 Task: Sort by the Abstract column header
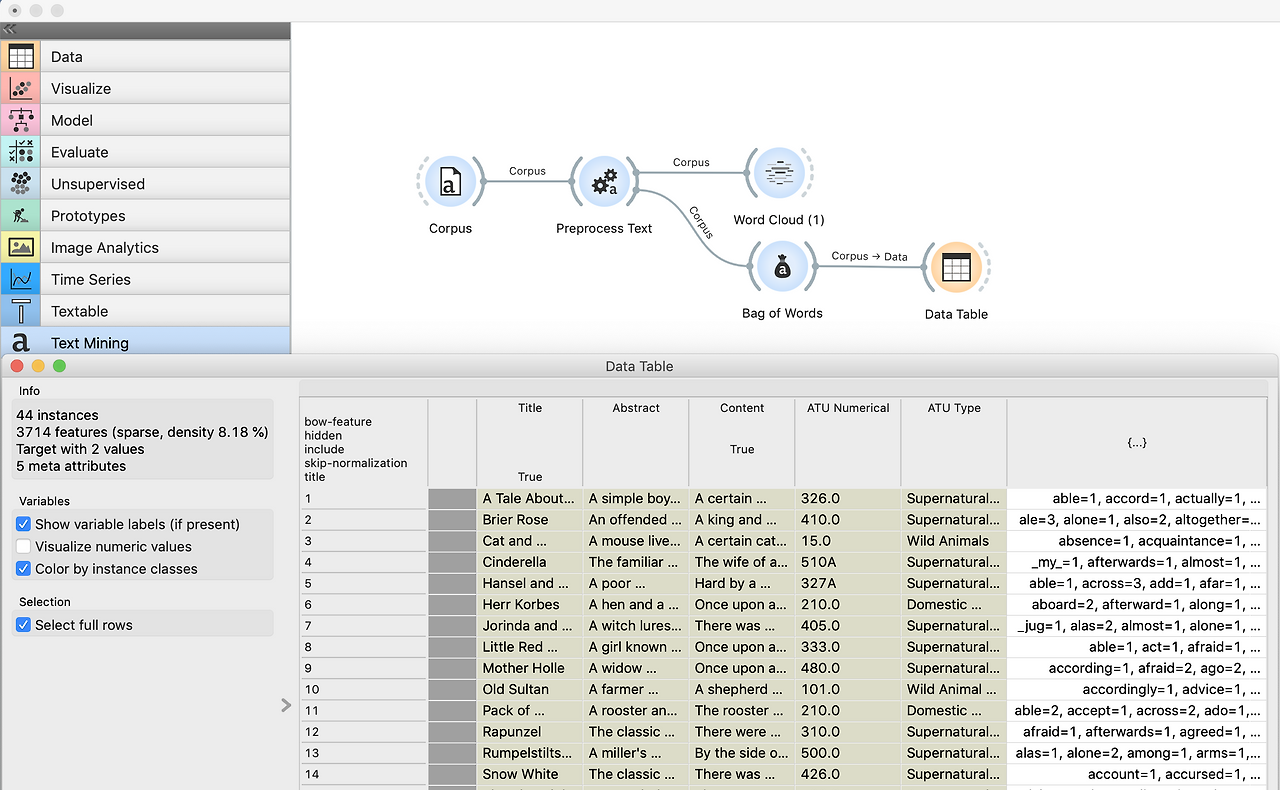(x=636, y=443)
